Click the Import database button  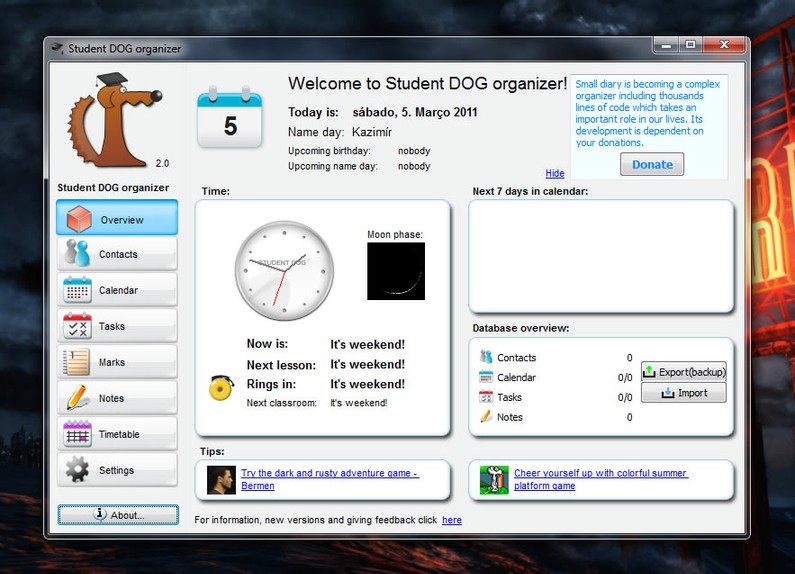pos(684,393)
